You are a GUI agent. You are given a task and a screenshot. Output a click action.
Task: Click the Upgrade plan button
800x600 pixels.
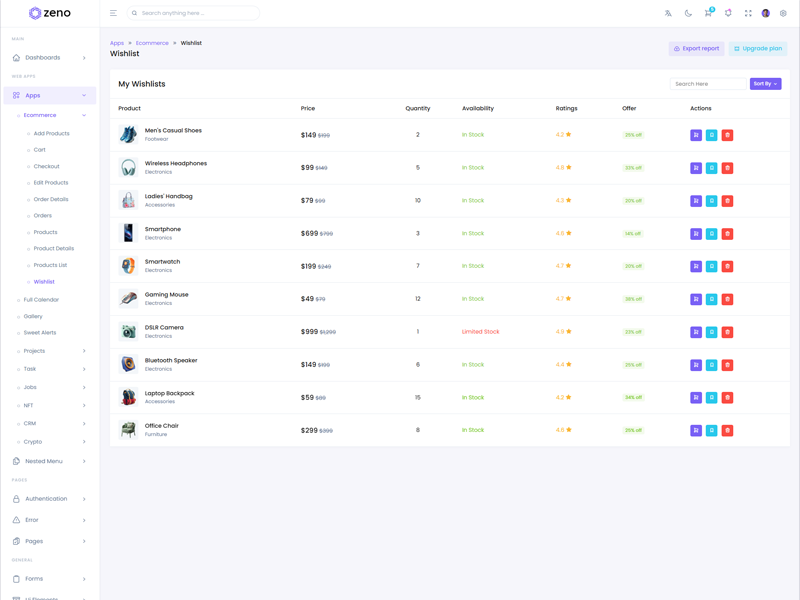coord(757,48)
